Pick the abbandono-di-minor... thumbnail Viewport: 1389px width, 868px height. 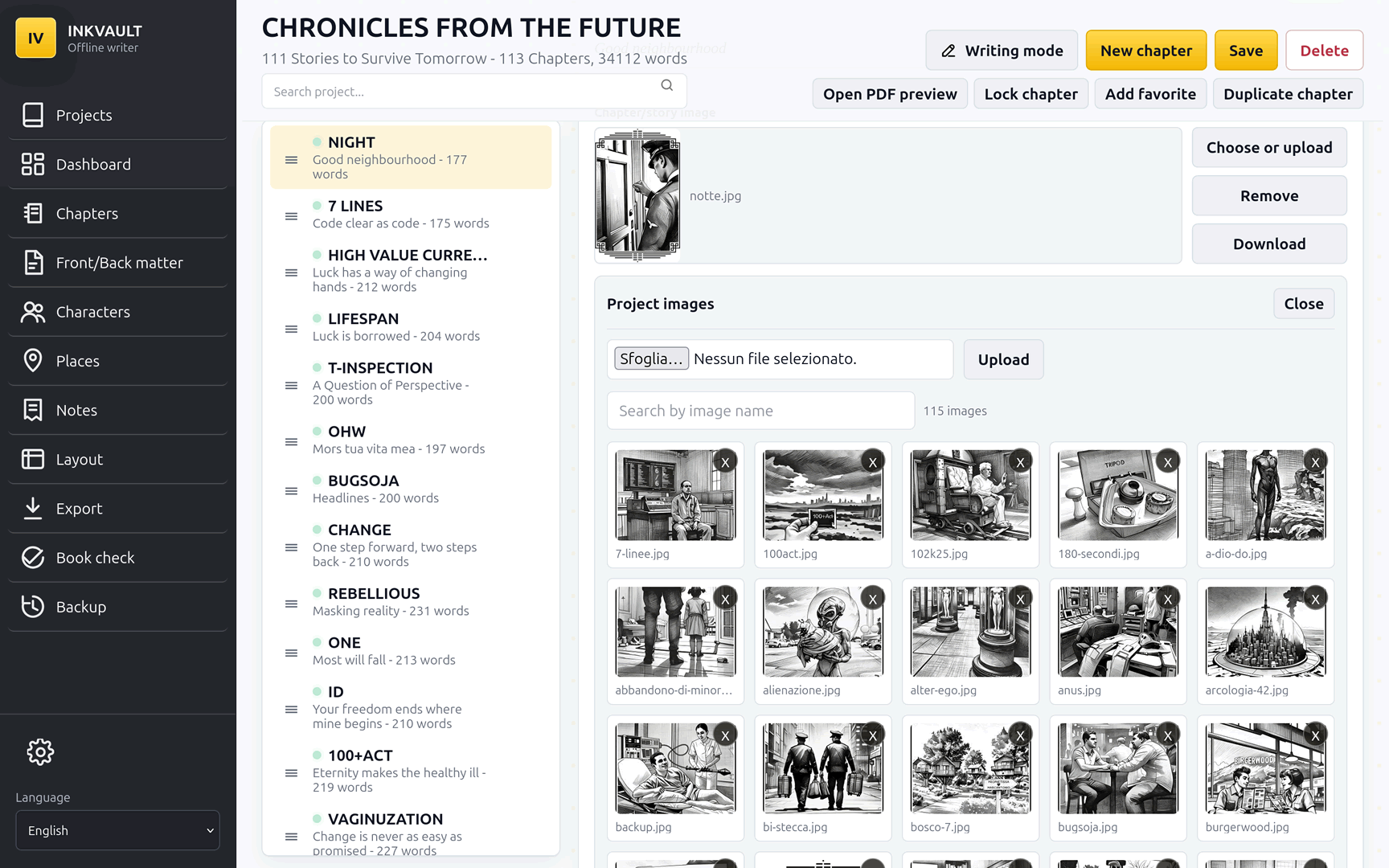pyautogui.click(x=675, y=632)
